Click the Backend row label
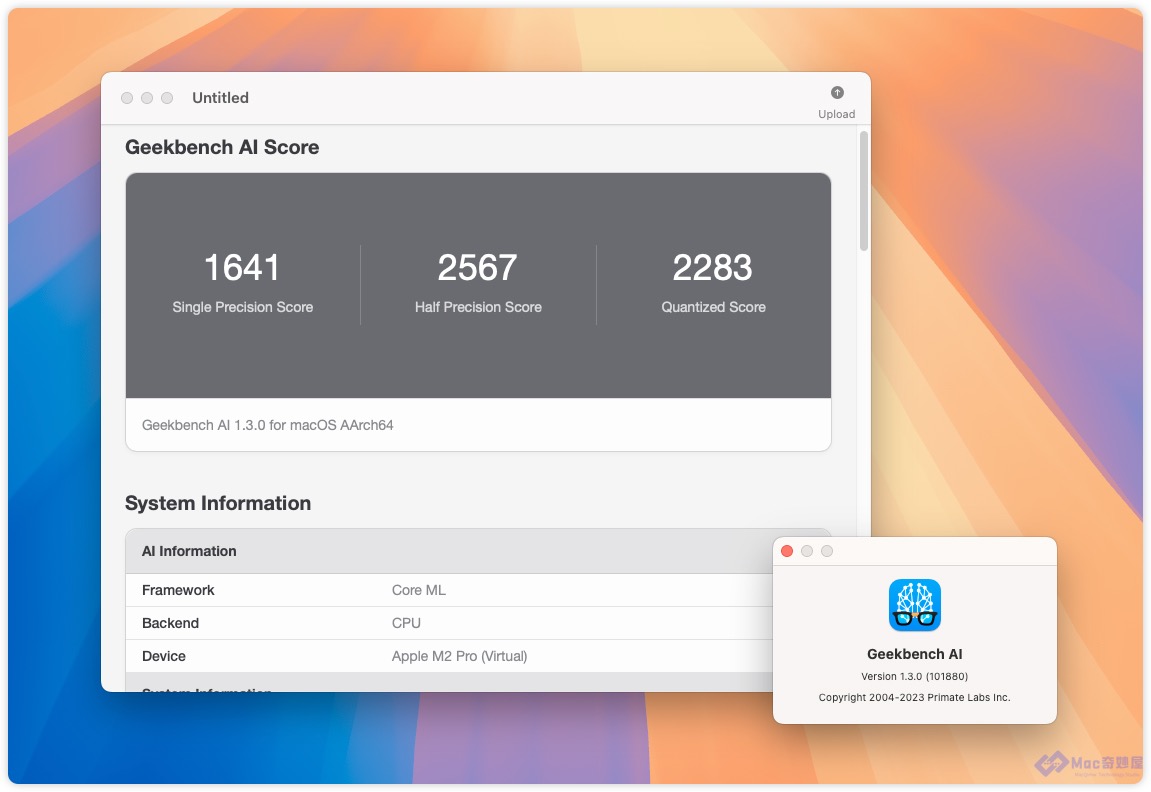 coord(170,623)
